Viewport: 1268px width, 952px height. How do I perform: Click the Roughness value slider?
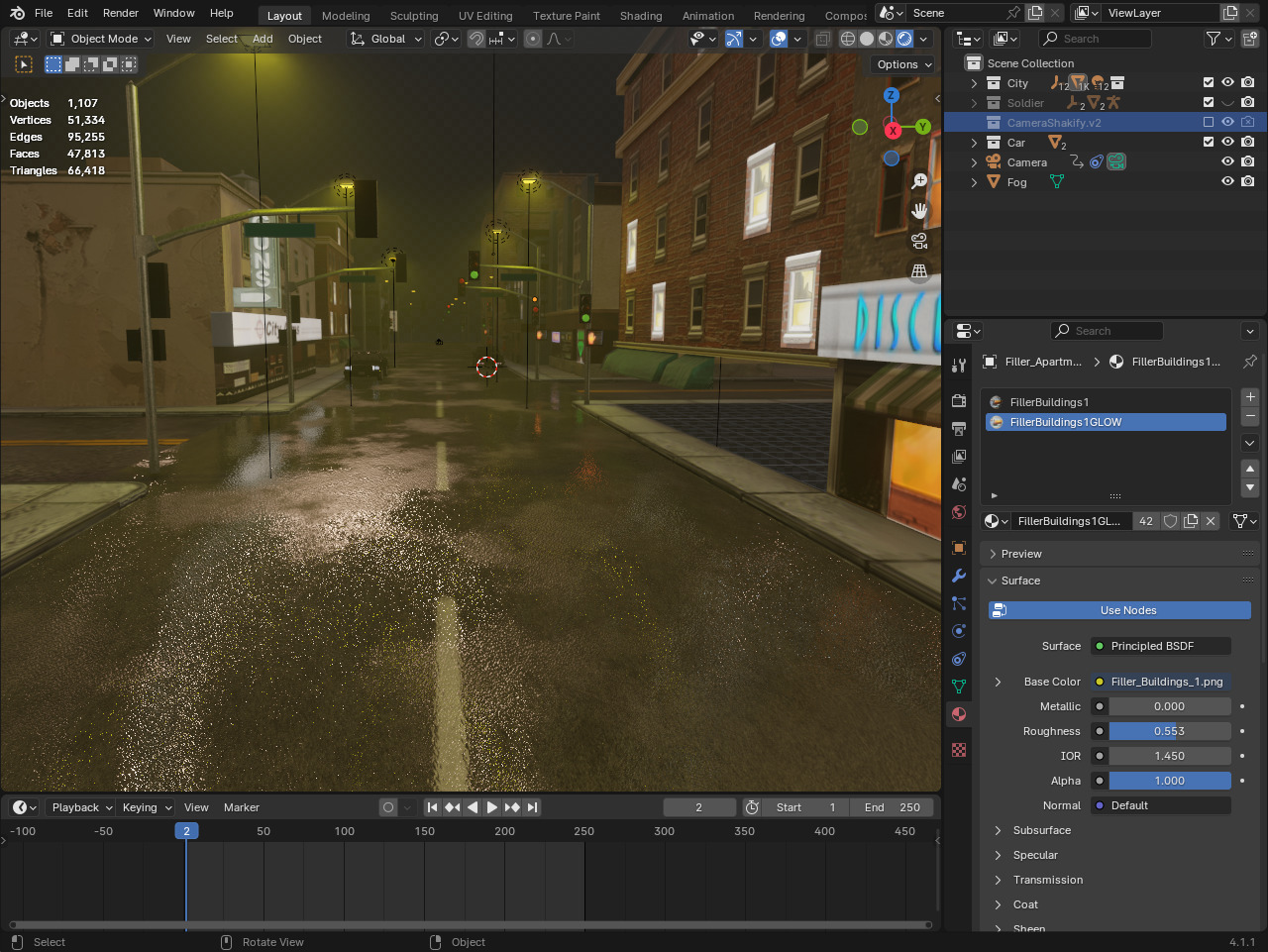pos(1169,731)
